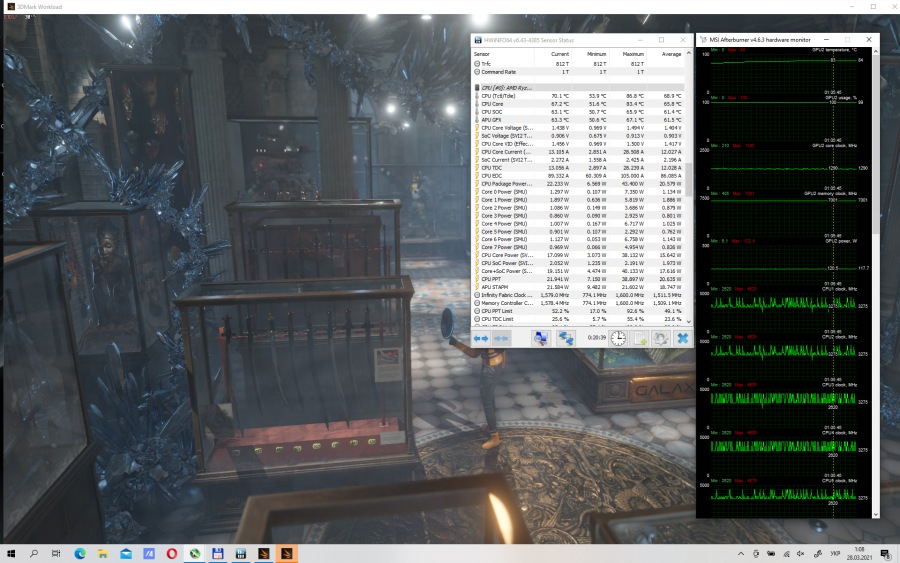Click the CPU1 clock graph in Afterburner

(x=785, y=310)
